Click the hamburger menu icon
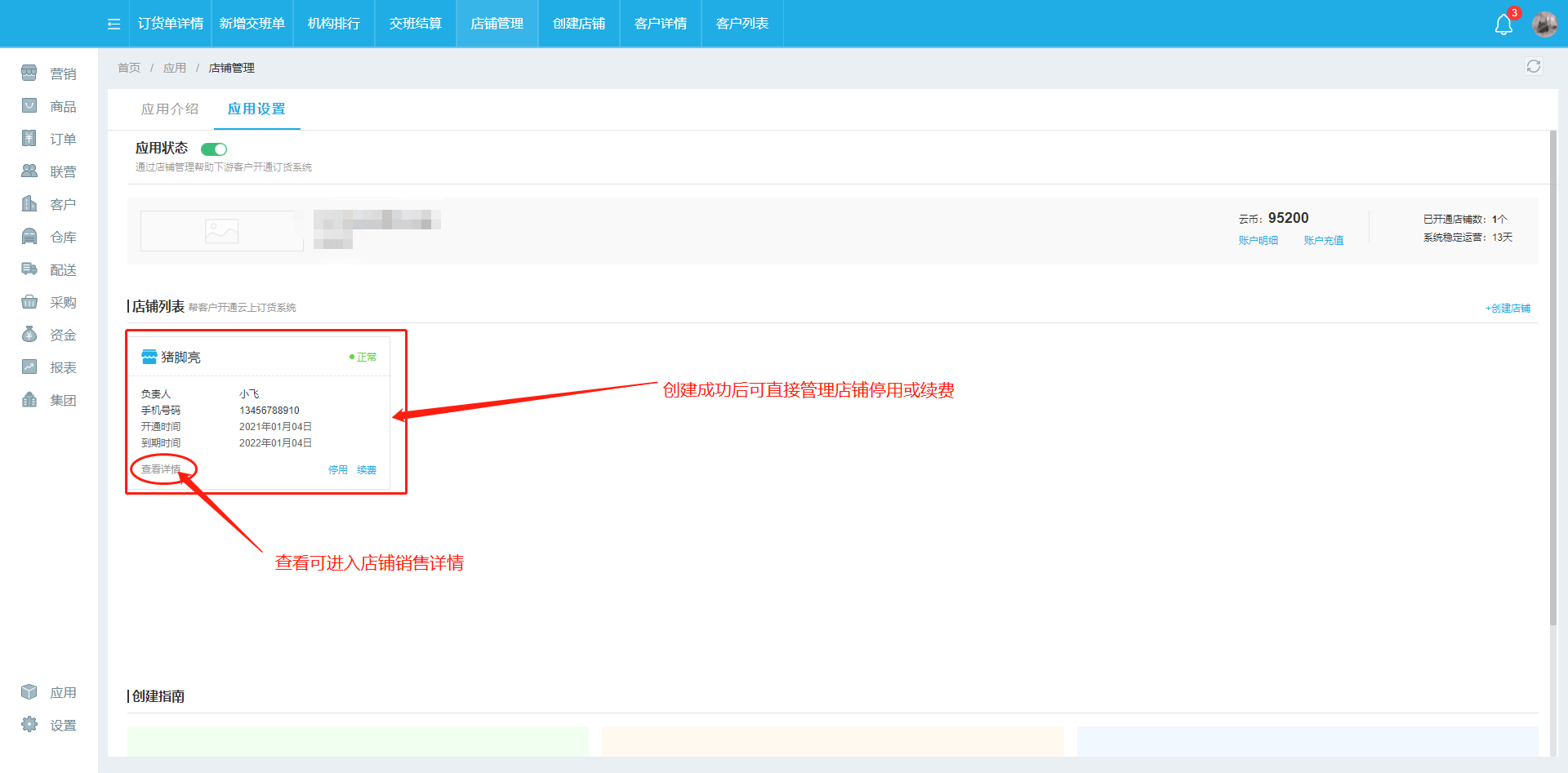 (113, 24)
